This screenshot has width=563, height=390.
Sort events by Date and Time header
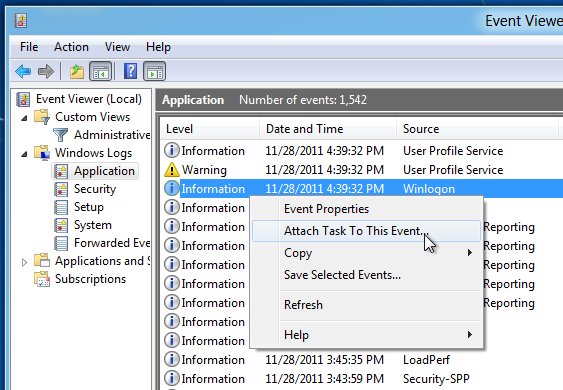pyautogui.click(x=328, y=129)
